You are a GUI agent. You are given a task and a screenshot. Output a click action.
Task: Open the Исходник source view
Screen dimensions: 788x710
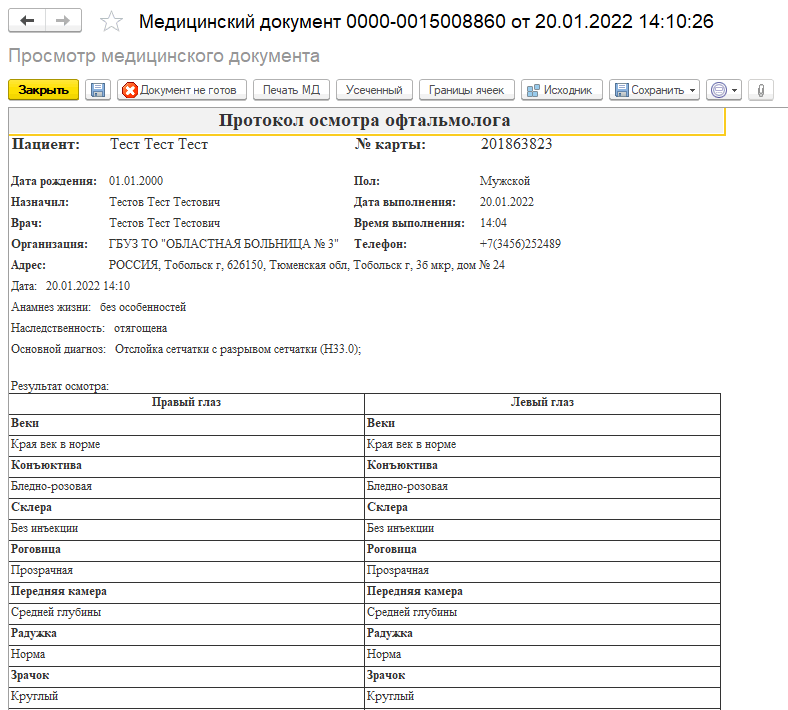tap(562, 90)
